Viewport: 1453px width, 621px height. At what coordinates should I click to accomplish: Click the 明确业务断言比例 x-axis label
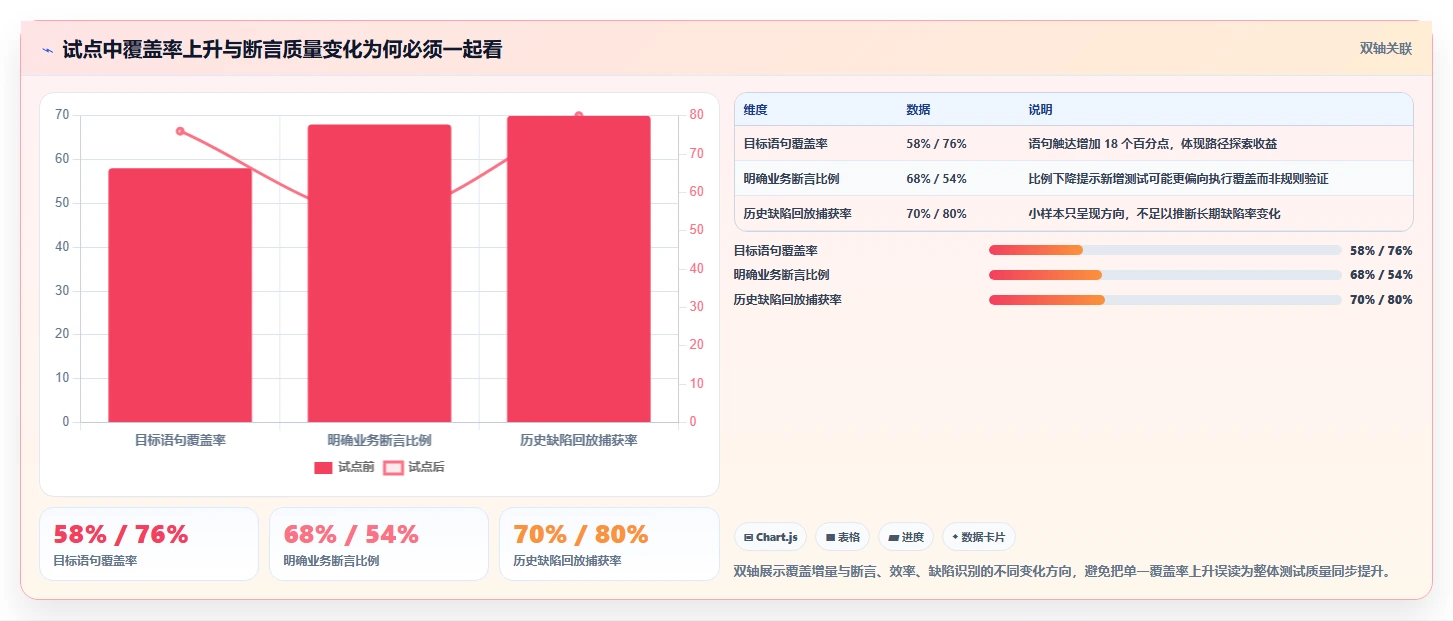pyautogui.click(x=379, y=440)
